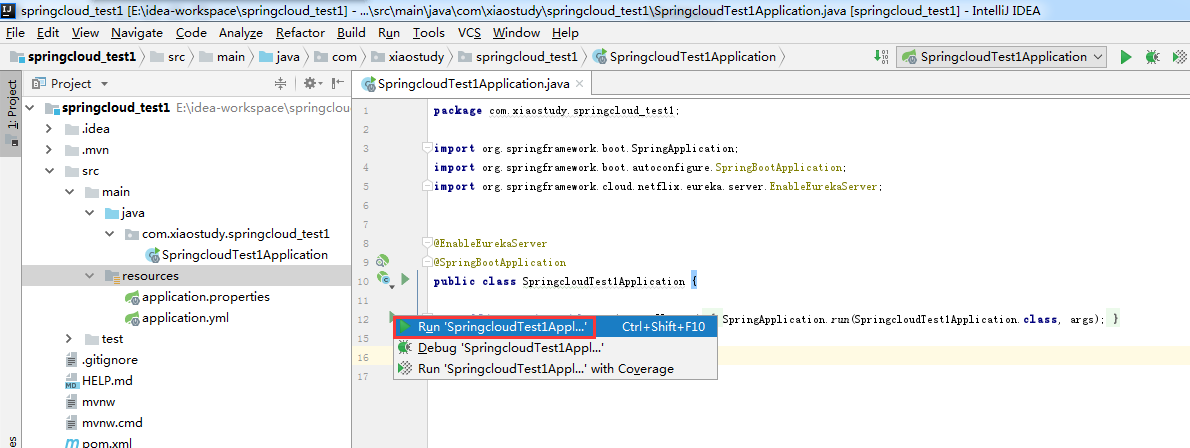Click the green Run toolbar button
The image size is (1190, 448).
tap(1126, 57)
